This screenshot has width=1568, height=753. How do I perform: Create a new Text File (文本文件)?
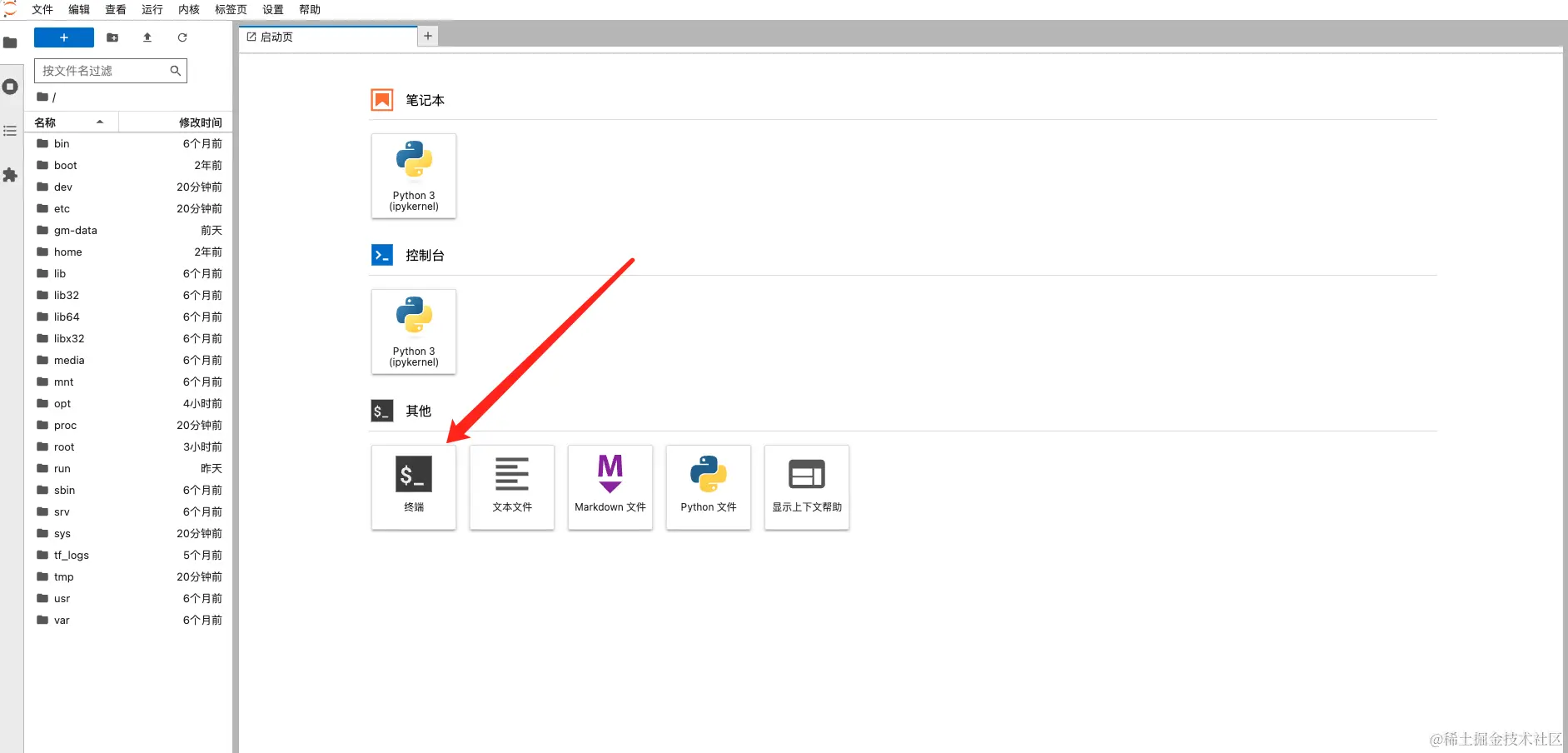tap(512, 487)
